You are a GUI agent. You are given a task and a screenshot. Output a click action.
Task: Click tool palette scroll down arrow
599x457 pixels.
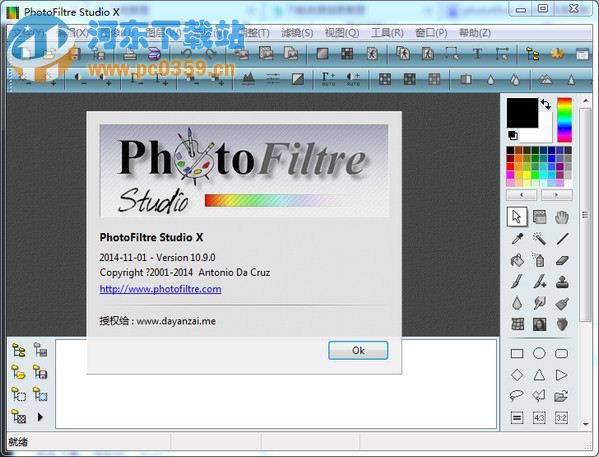[x=586, y=424]
